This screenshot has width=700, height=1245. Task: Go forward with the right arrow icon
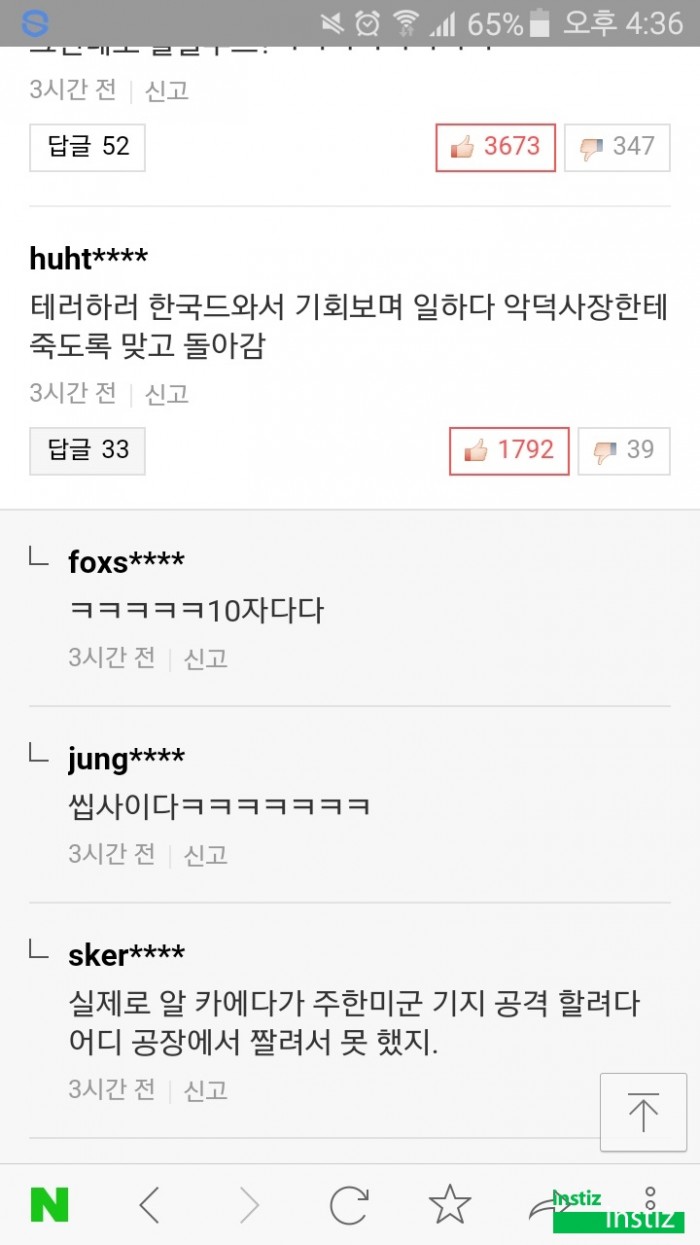click(x=248, y=1204)
